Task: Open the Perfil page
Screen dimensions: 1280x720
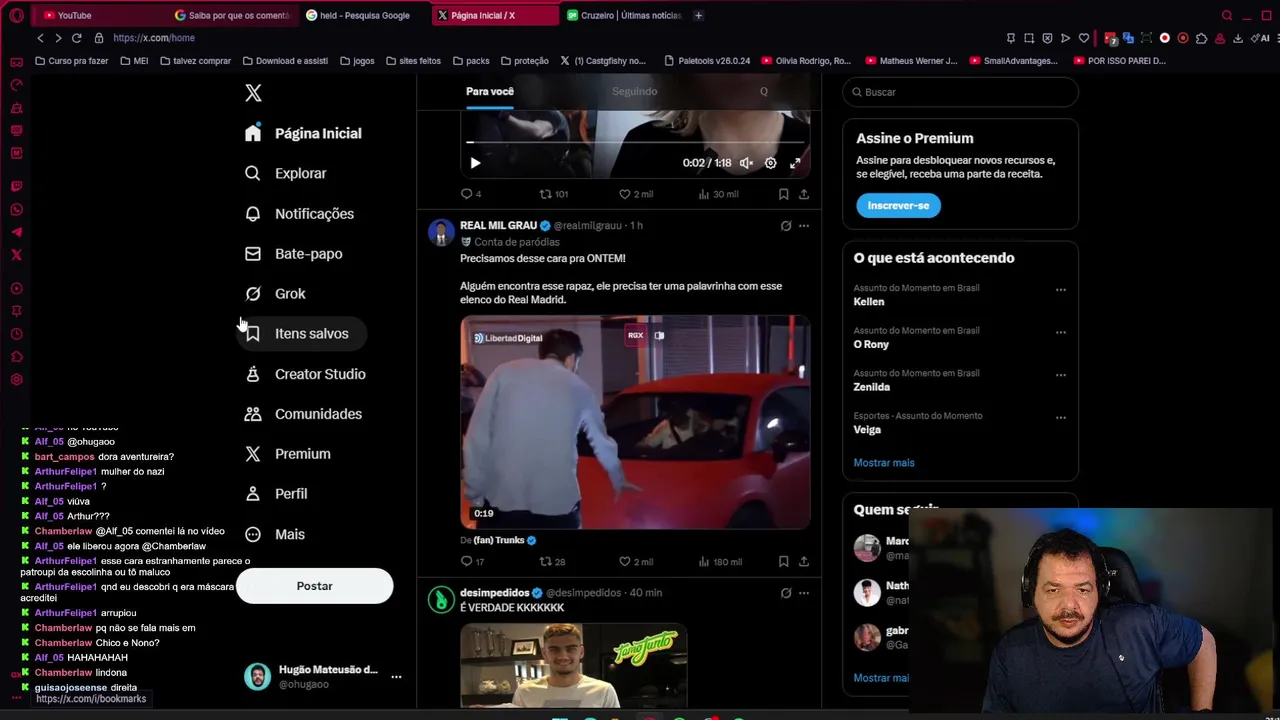Action: tap(277, 494)
